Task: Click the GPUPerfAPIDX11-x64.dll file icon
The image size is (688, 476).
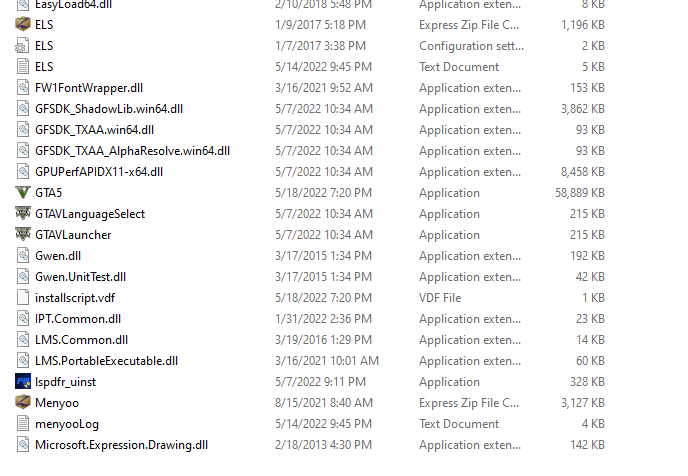Action: click(23, 172)
